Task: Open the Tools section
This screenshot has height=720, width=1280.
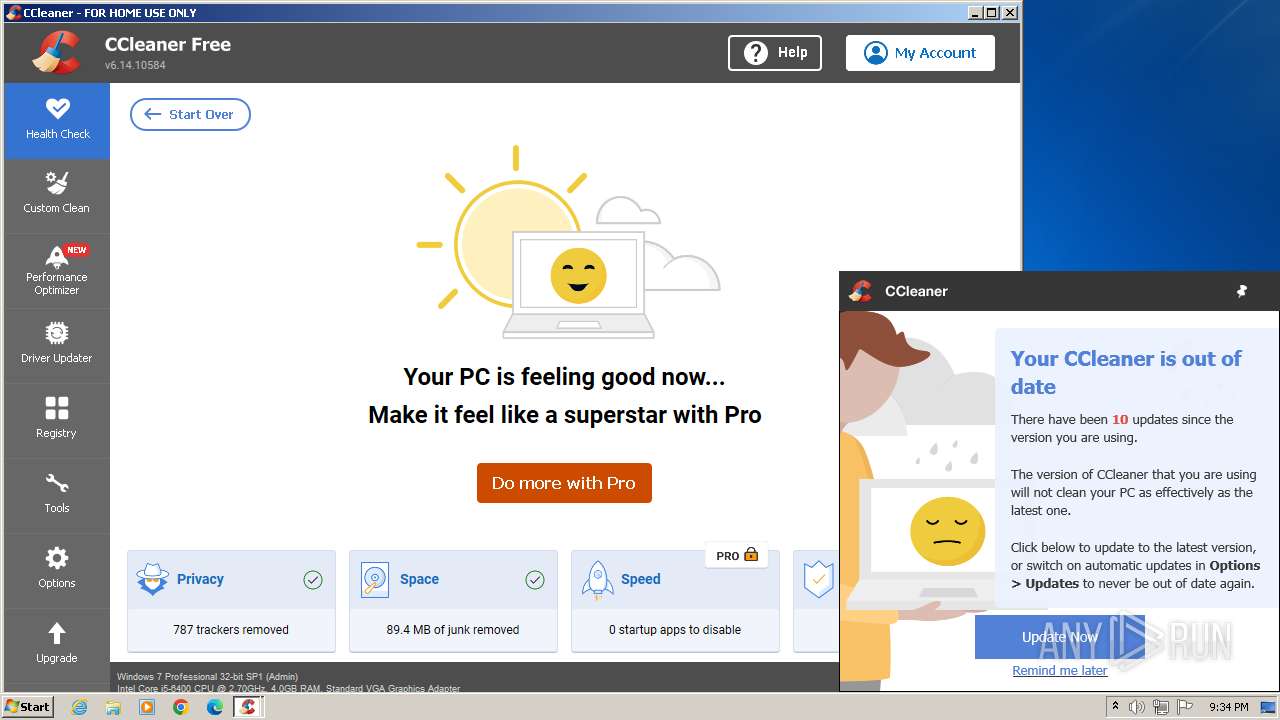Action: click(57, 495)
